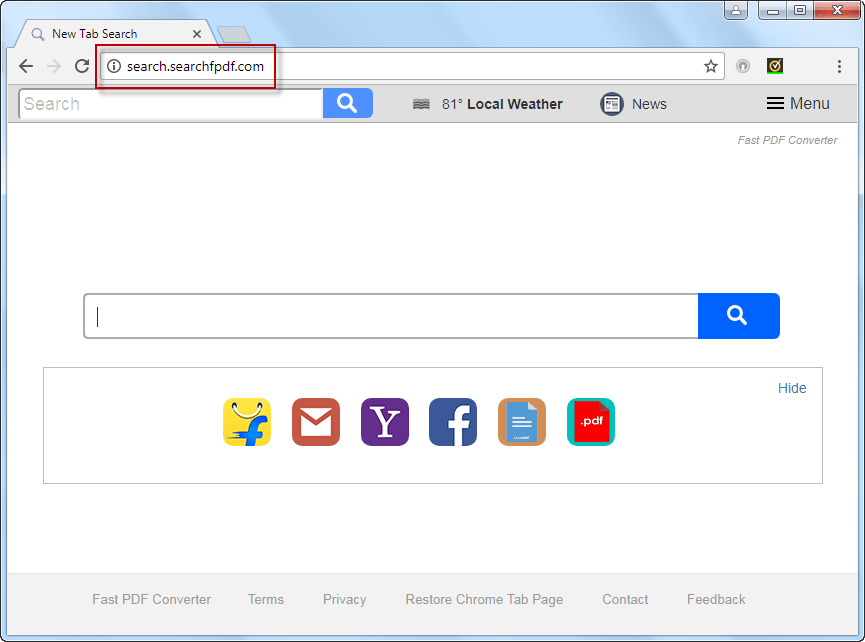
Task: Reload the page with refresh icon
Action: point(82,66)
